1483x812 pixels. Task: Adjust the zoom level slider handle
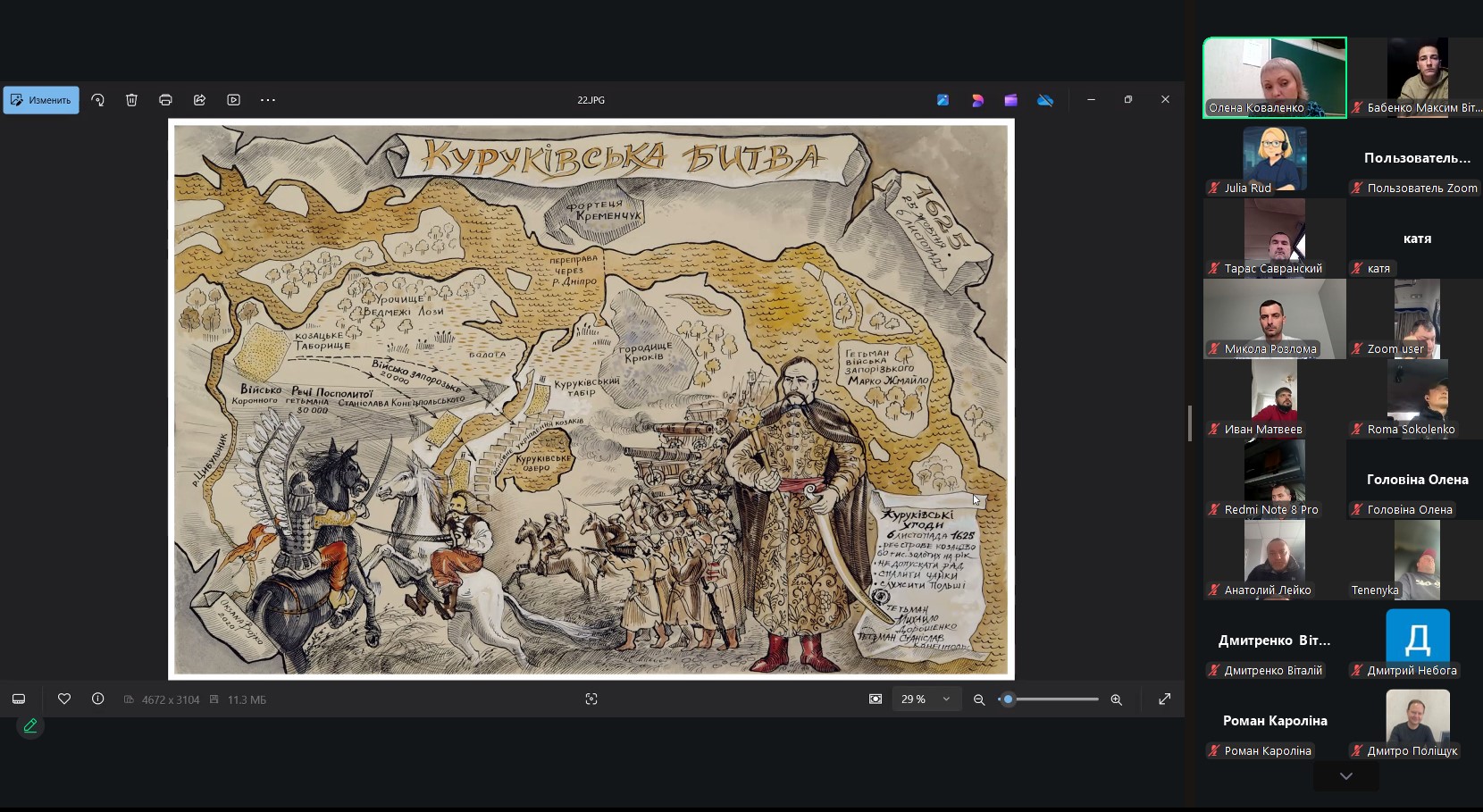[1008, 699]
